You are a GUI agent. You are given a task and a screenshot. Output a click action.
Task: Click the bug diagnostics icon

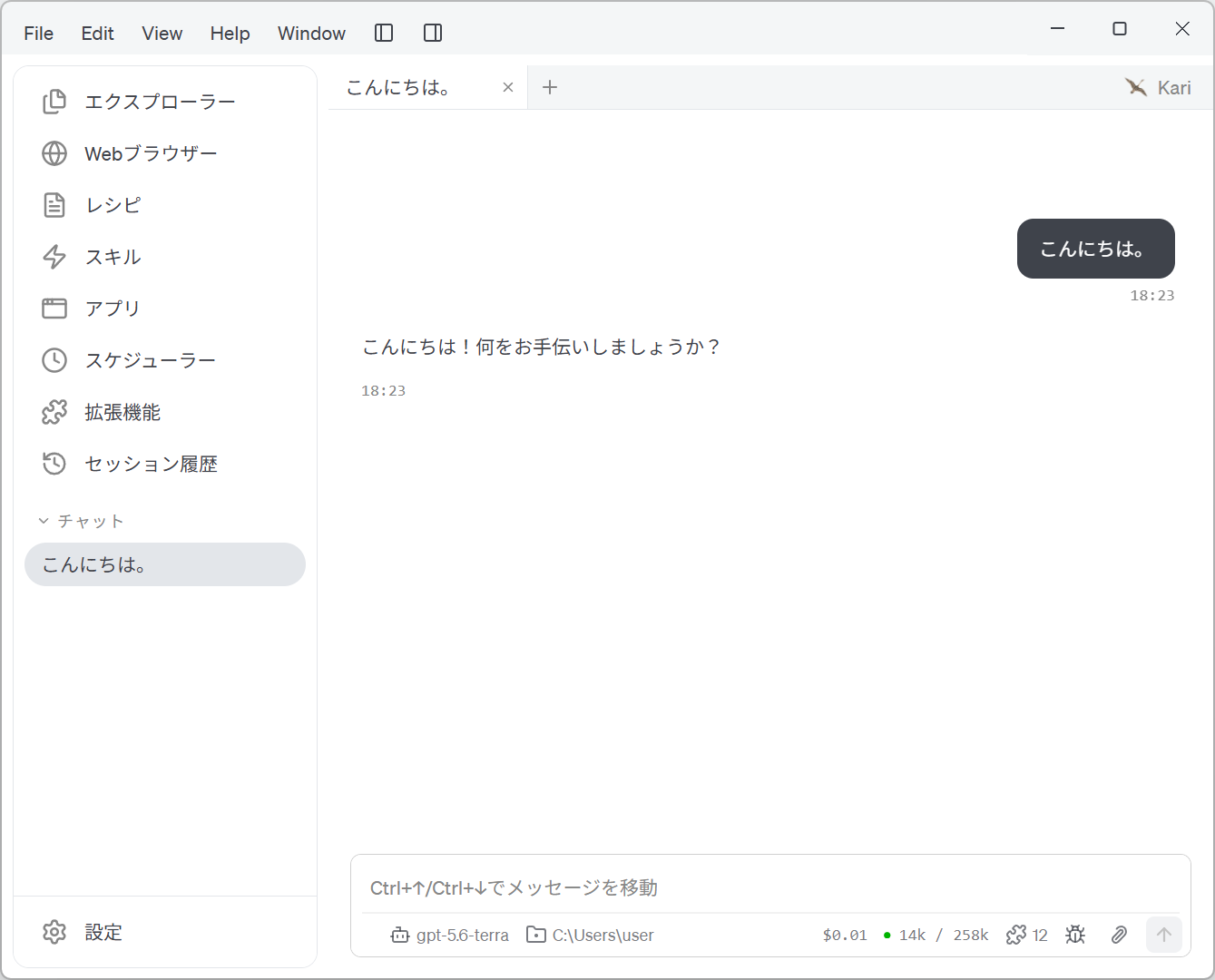point(1075,935)
